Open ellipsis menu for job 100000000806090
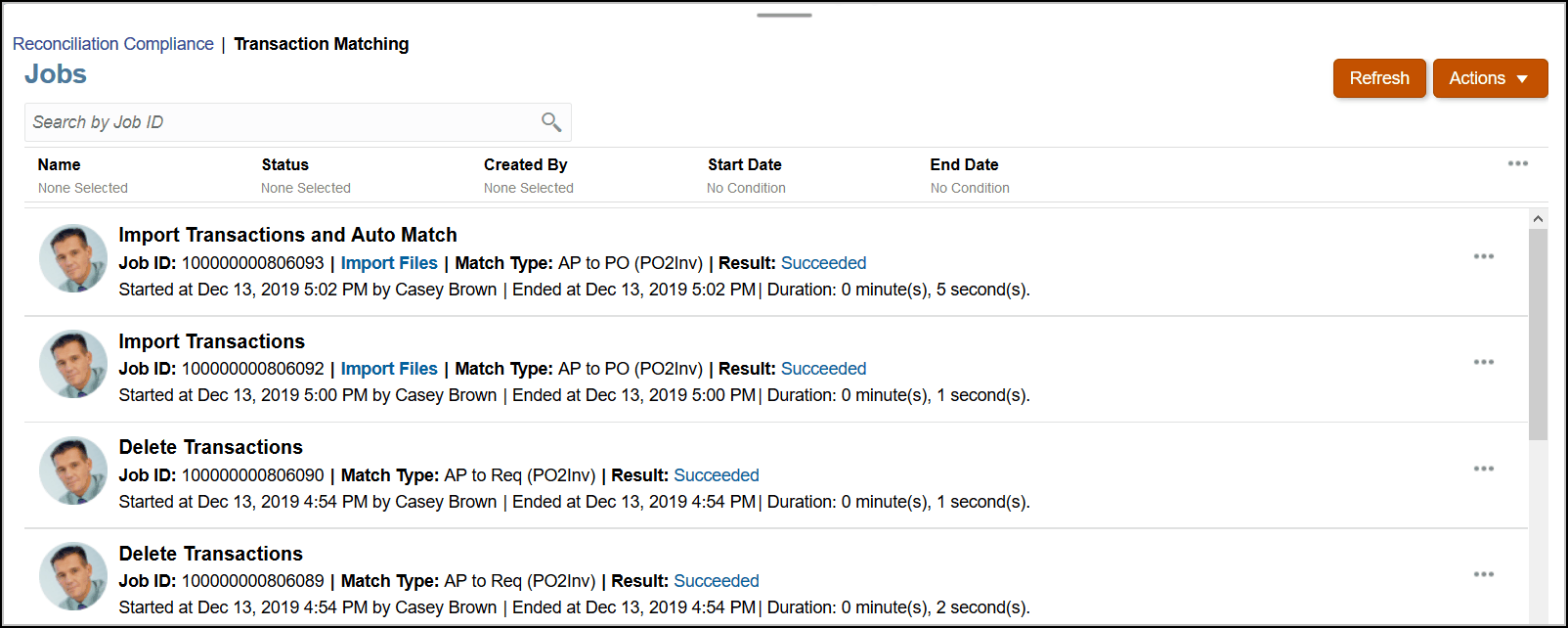Viewport: 1568px width, 628px height. click(x=1483, y=469)
